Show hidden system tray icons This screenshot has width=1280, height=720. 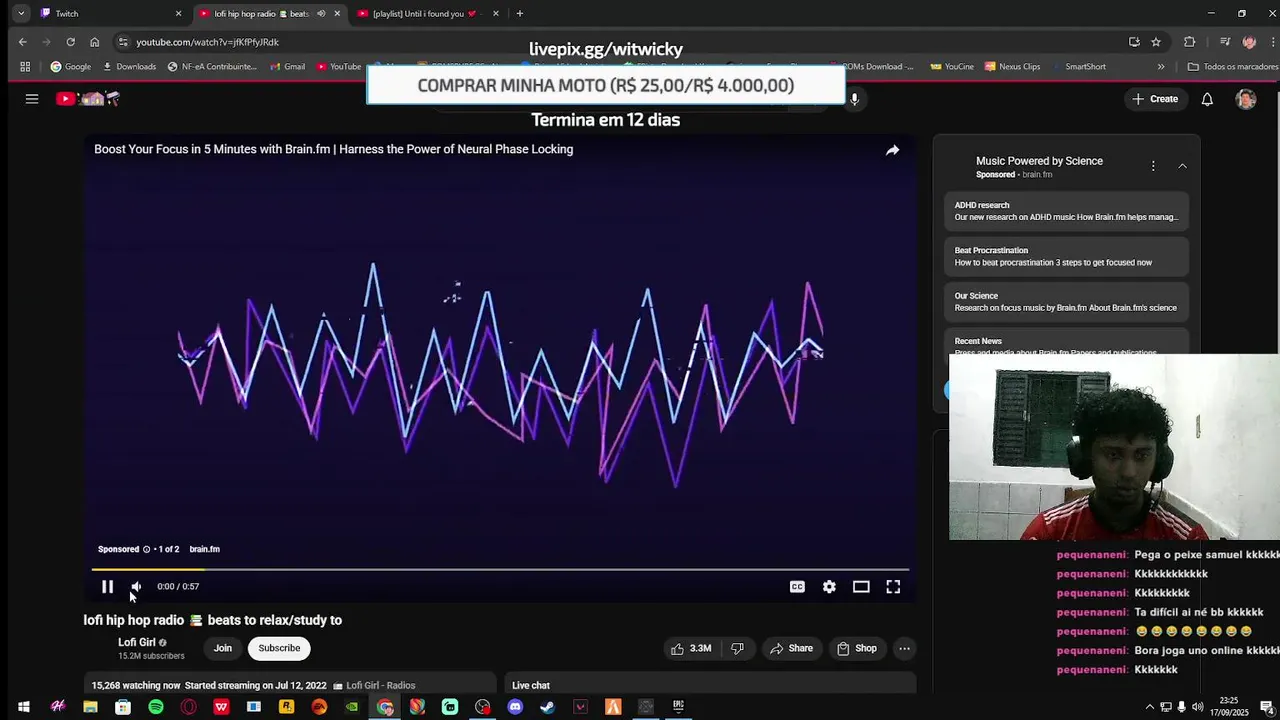coord(1149,707)
